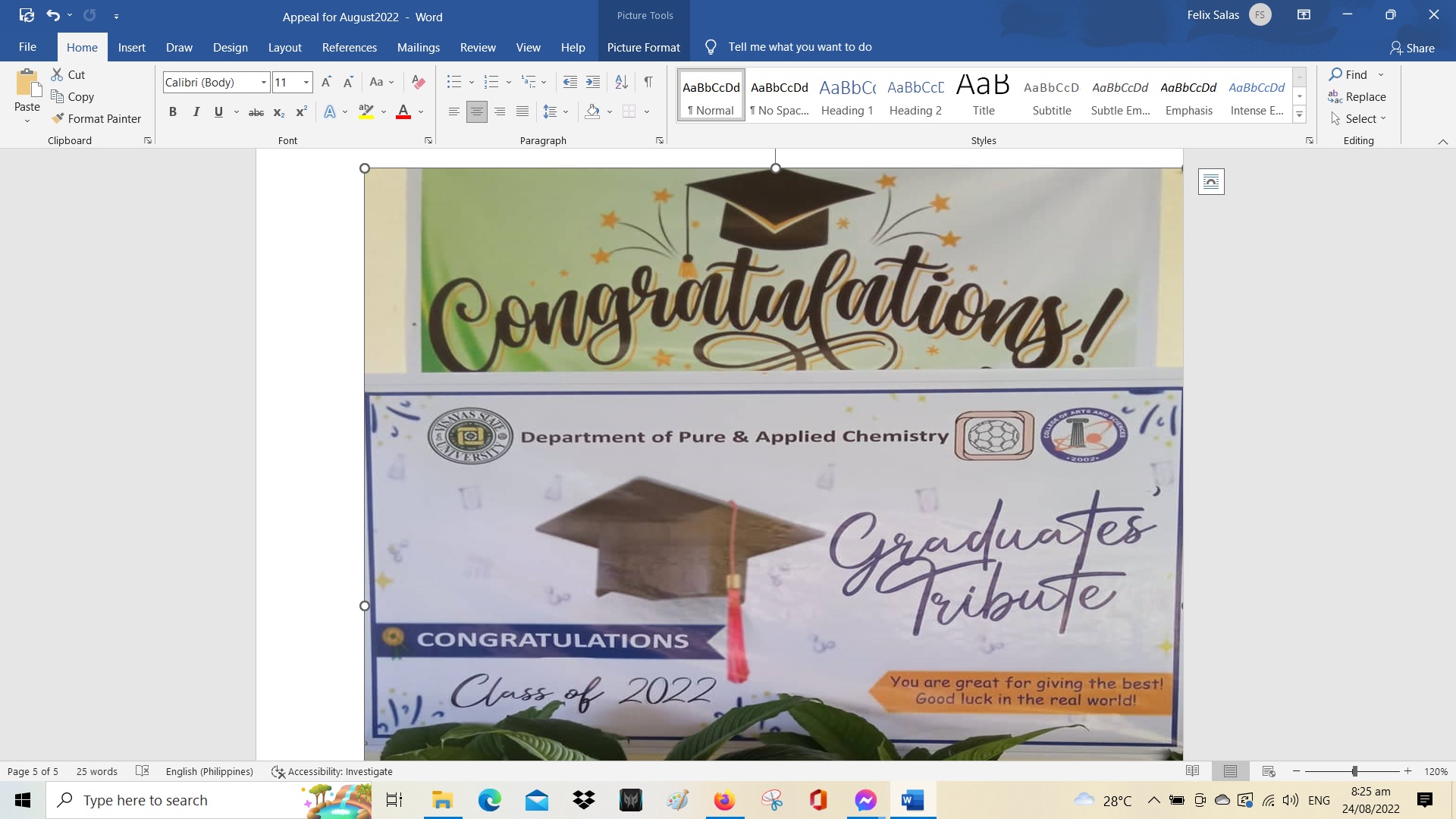Click the Tell me search field
1456x819 pixels.
tap(799, 47)
